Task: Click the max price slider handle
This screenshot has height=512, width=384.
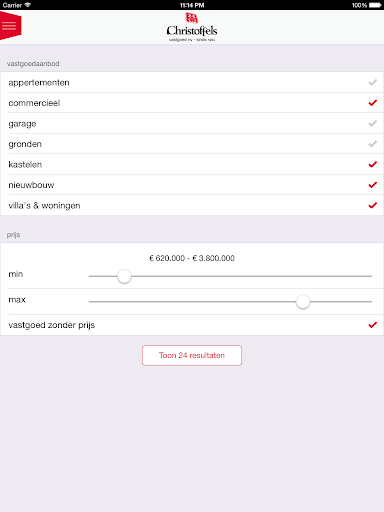Action: [303, 302]
